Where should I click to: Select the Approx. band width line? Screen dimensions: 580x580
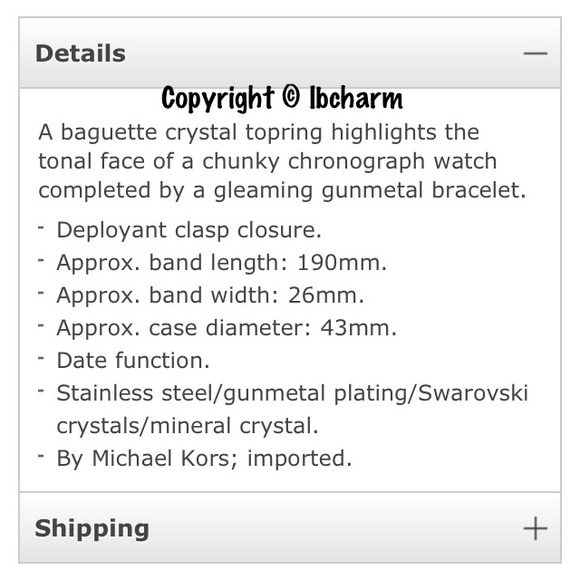(x=210, y=295)
